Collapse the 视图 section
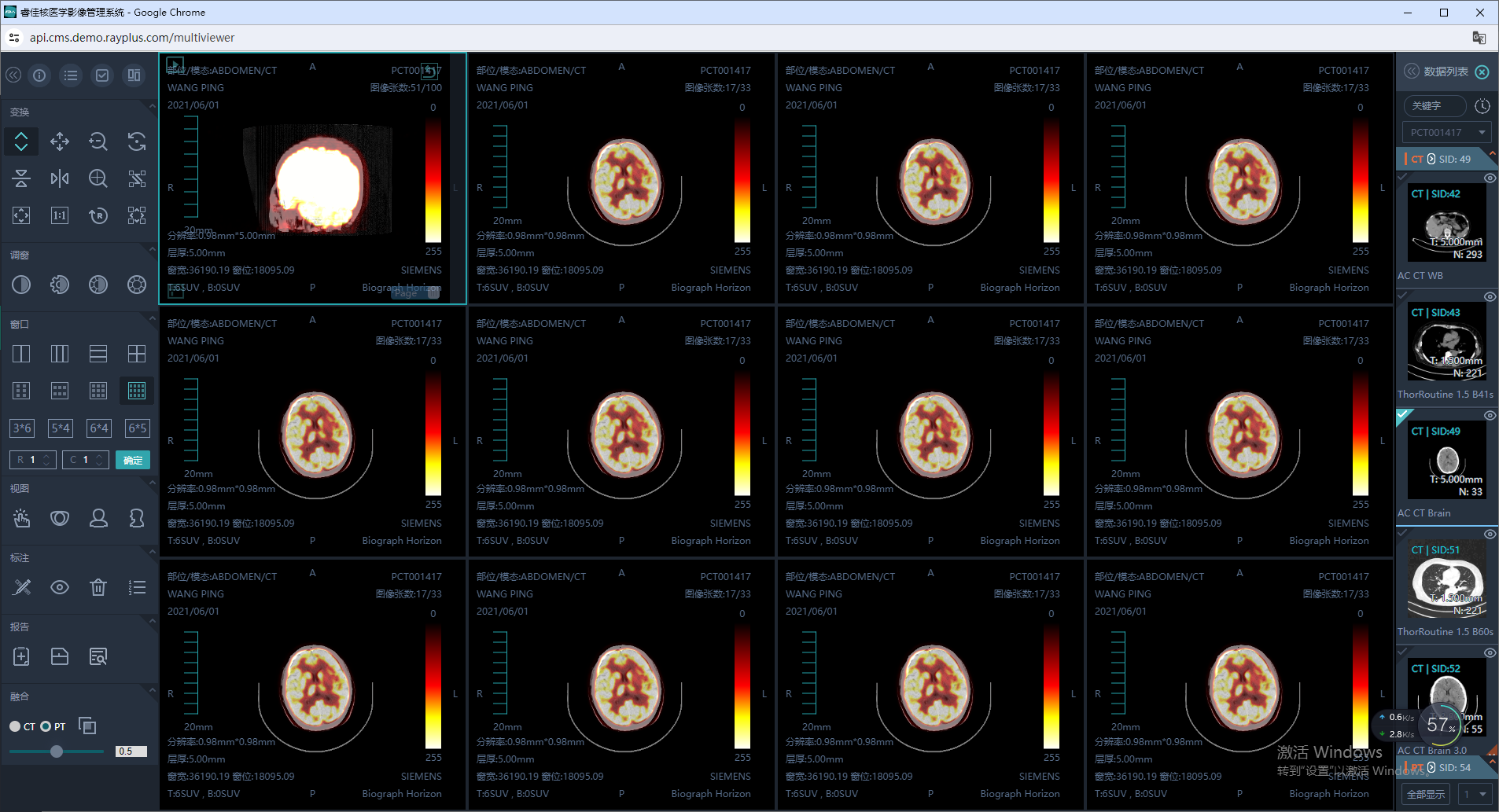This screenshot has height=812, width=1499. pyautogui.click(x=152, y=483)
